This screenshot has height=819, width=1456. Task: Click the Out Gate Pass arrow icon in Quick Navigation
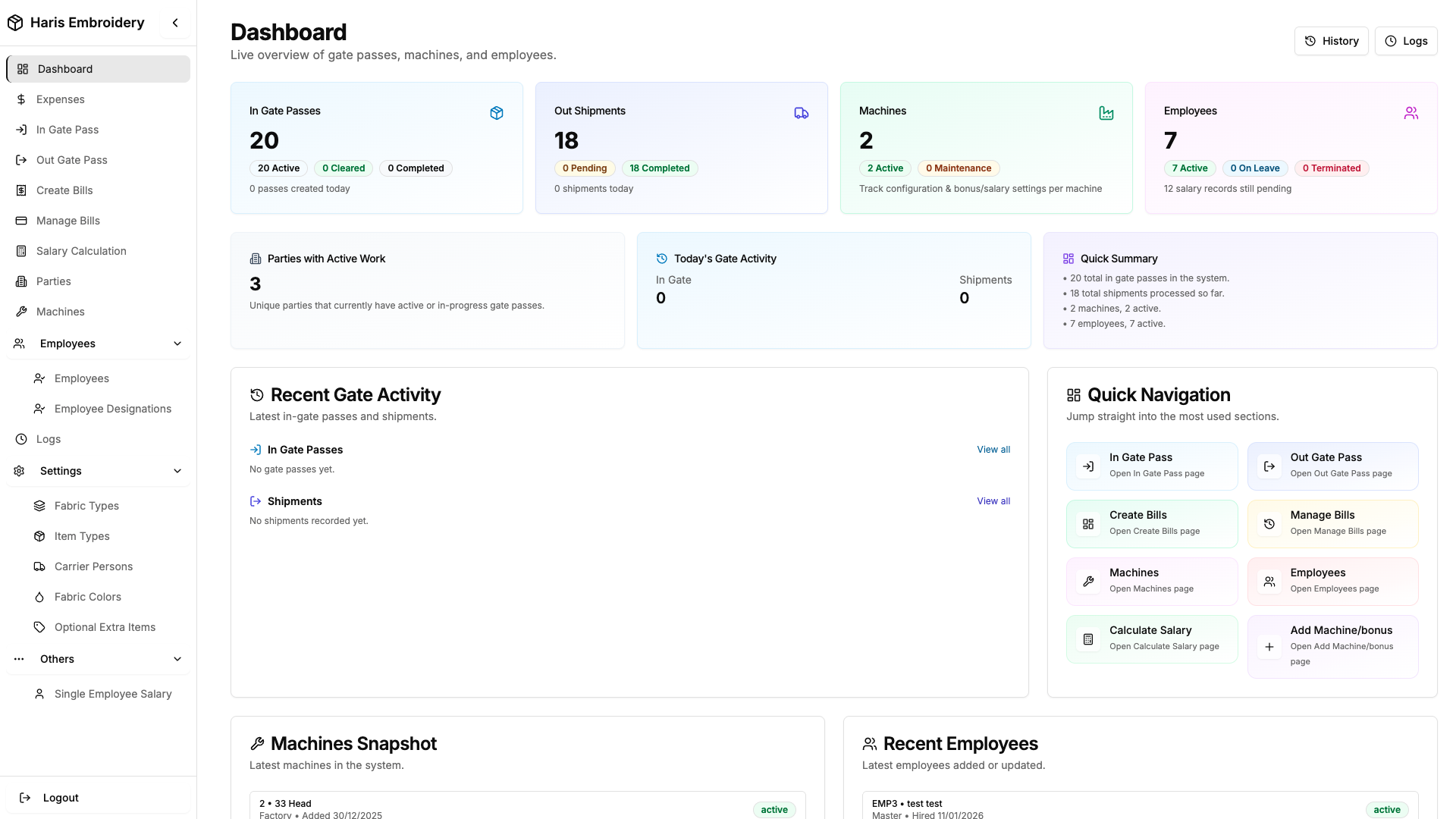[1269, 466]
